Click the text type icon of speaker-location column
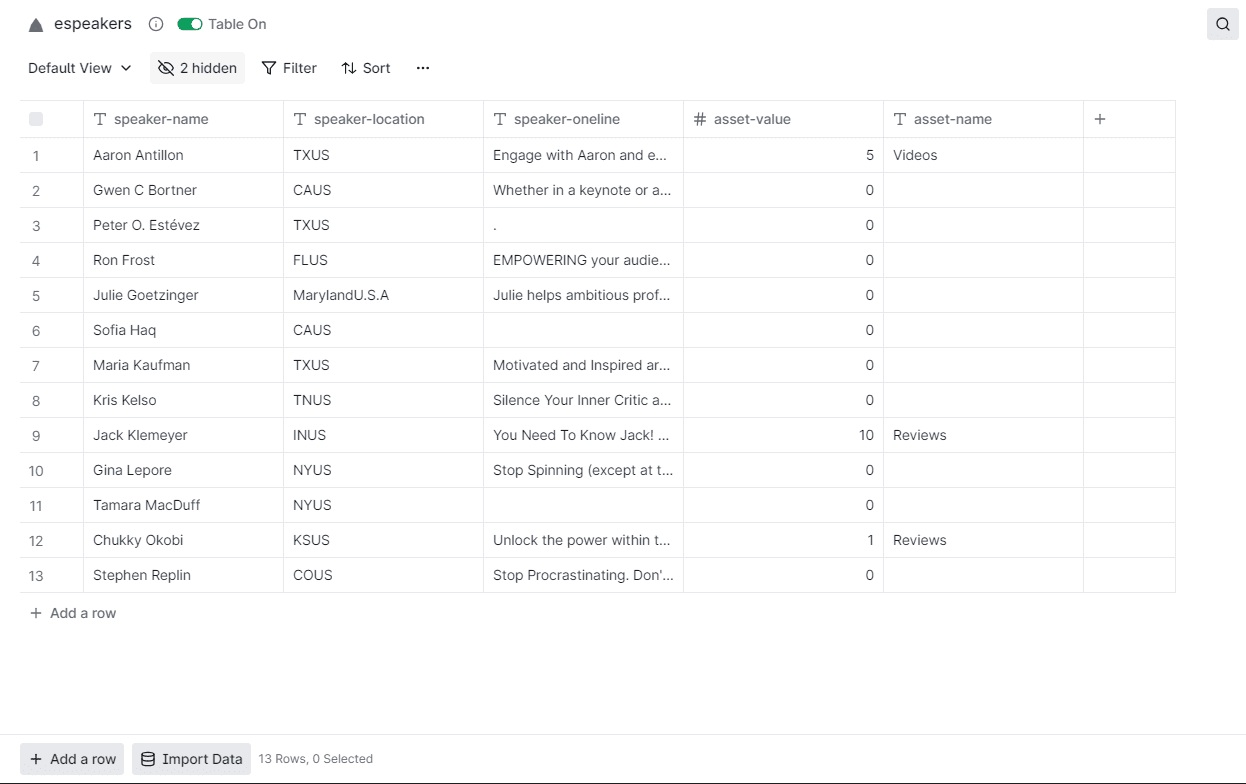The height and width of the screenshot is (784, 1246). (300, 119)
